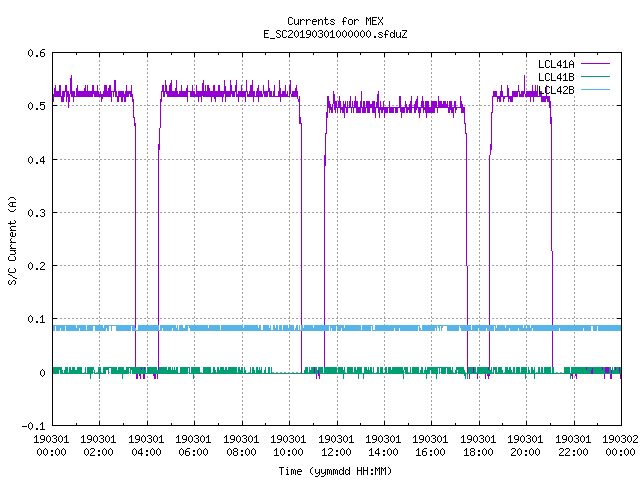The width and height of the screenshot is (640, 480).
Task: Click the blue LCL42B legend line sample
Action: coord(595,90)
